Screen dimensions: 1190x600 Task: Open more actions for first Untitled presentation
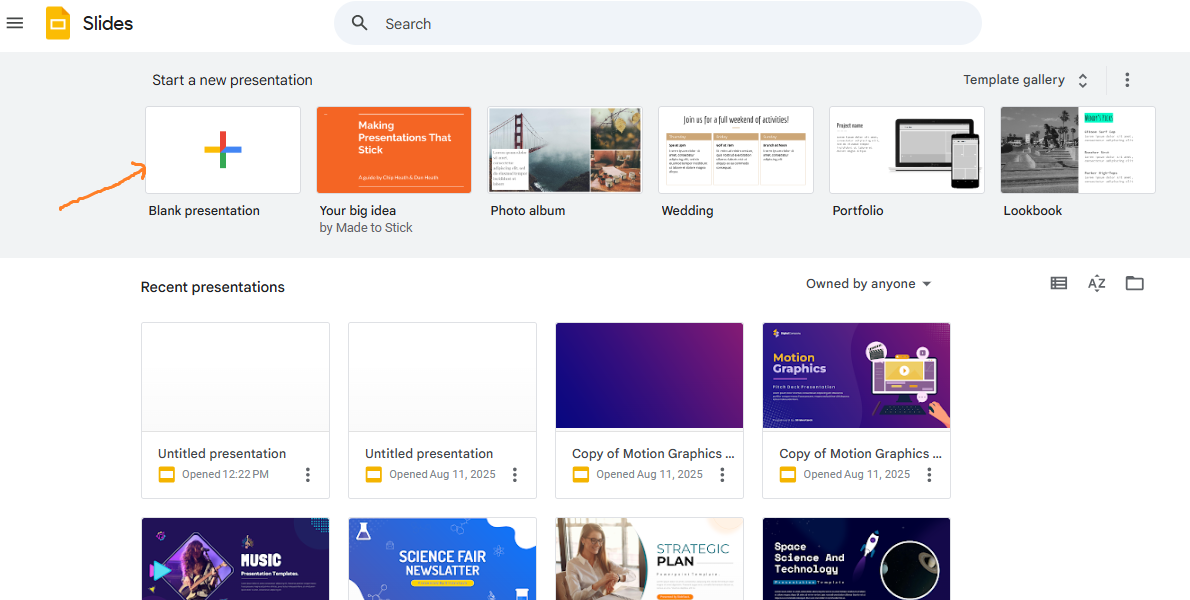[308, 475]
